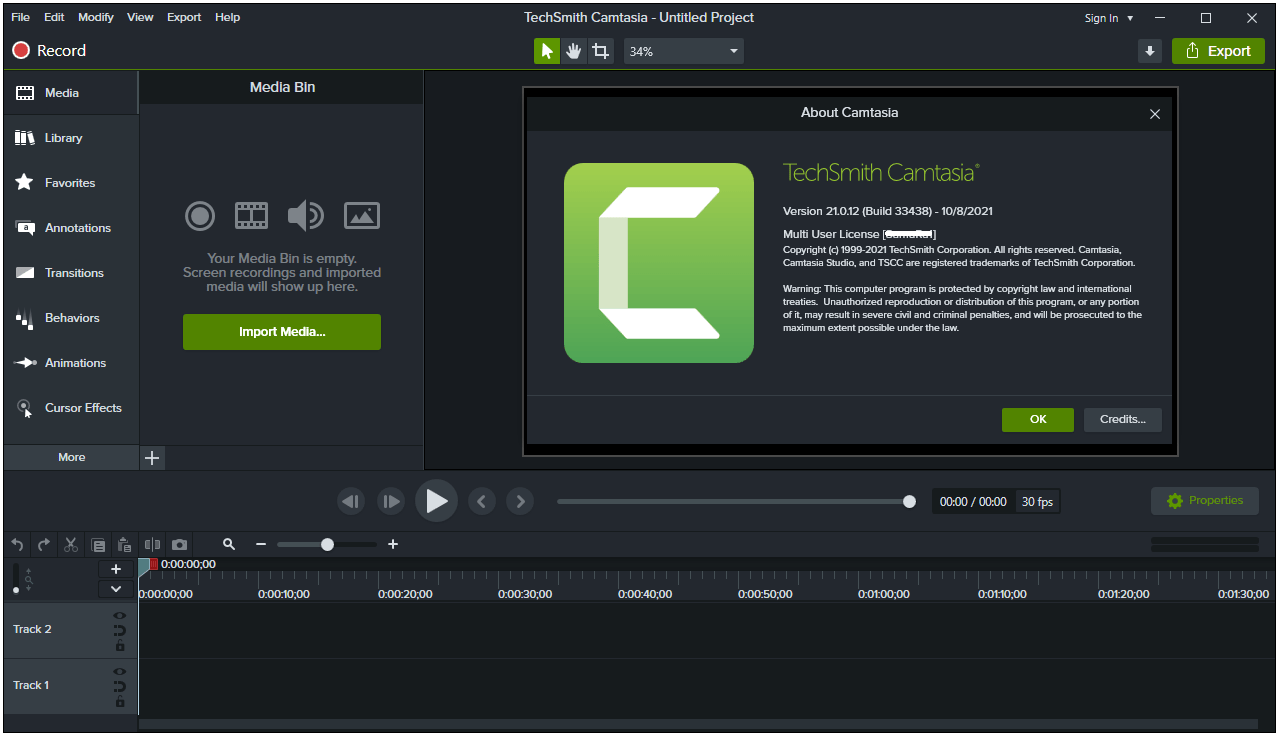
Task: Open the Animations tab
Action: [71, 363]
